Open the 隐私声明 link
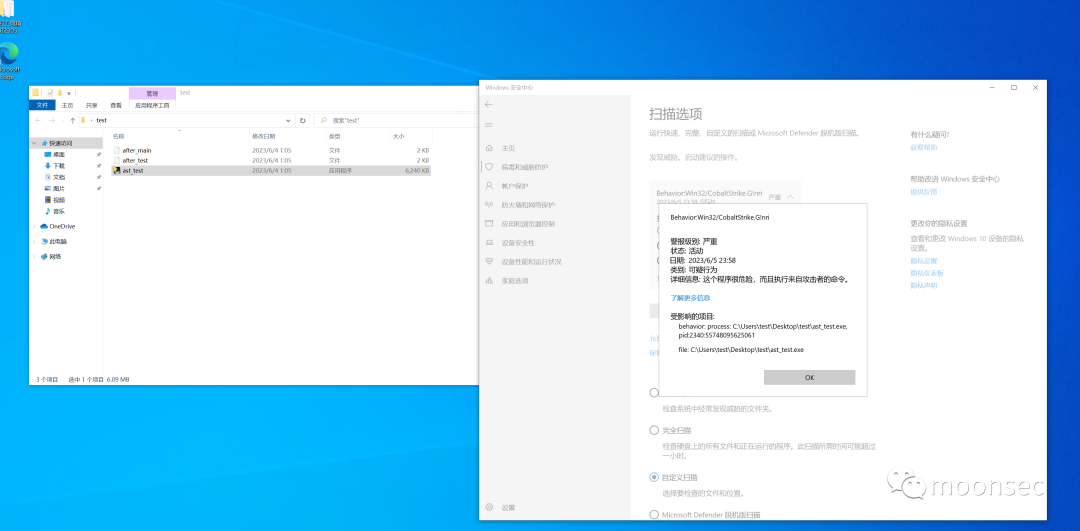The height and width of the screenshot is (531, 1080). [x=924, y=285]
